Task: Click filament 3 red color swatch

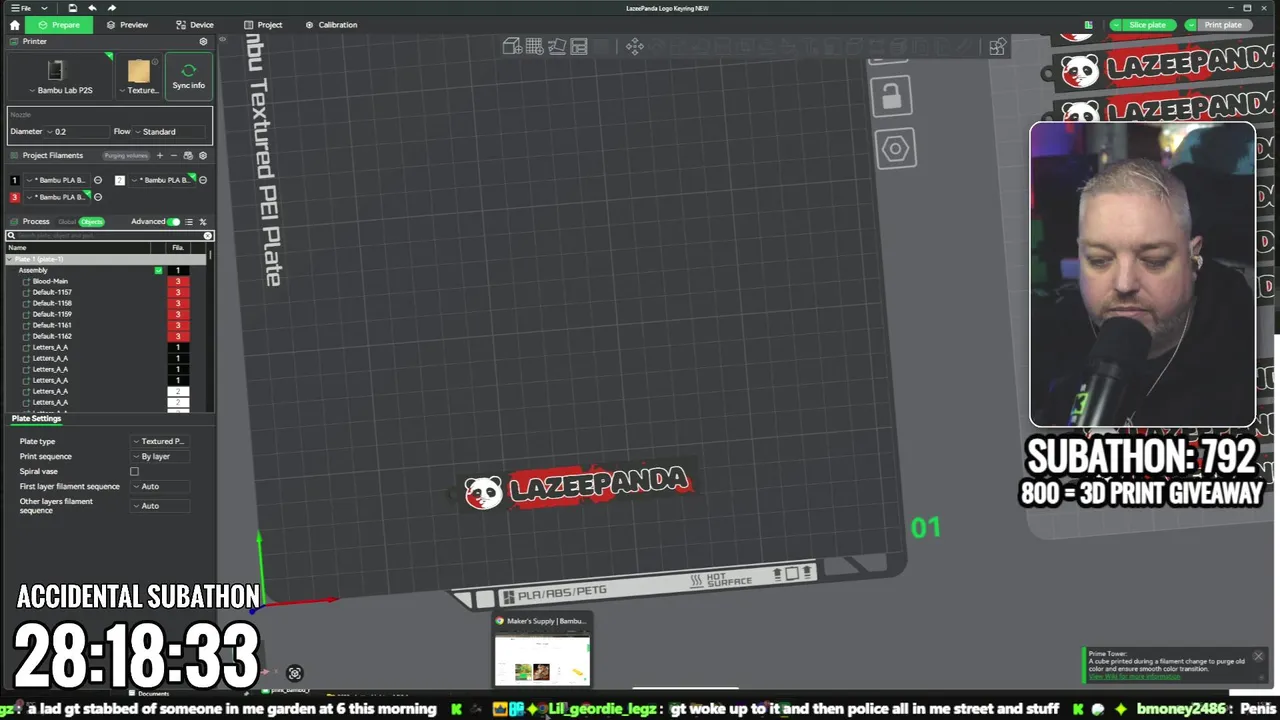Action: tap(14, 197)
